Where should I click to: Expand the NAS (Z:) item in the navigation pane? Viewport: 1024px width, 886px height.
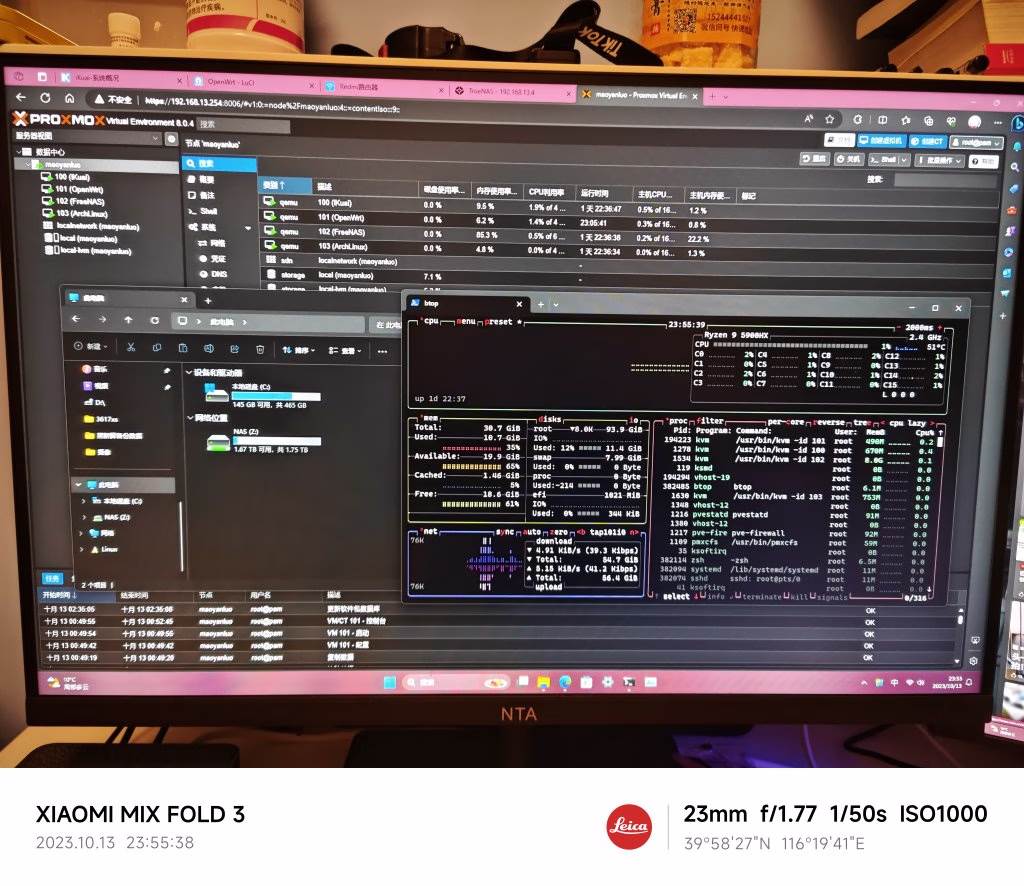(84, 517)
